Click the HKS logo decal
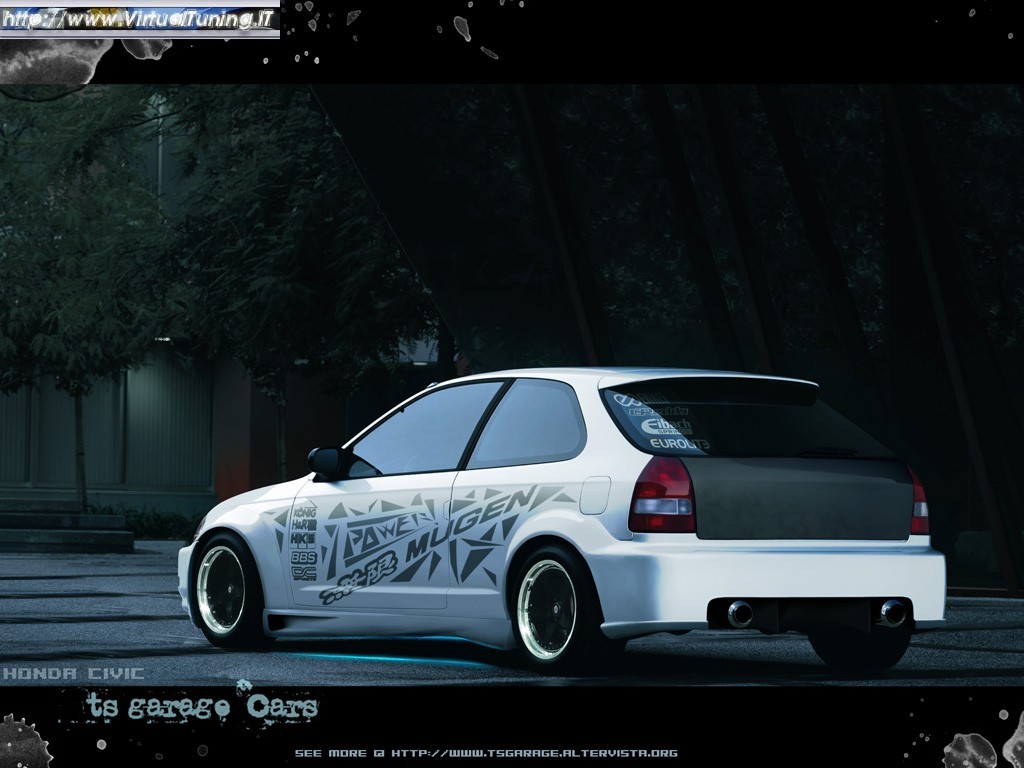1024x768 pixels. [x=303, y=538]
